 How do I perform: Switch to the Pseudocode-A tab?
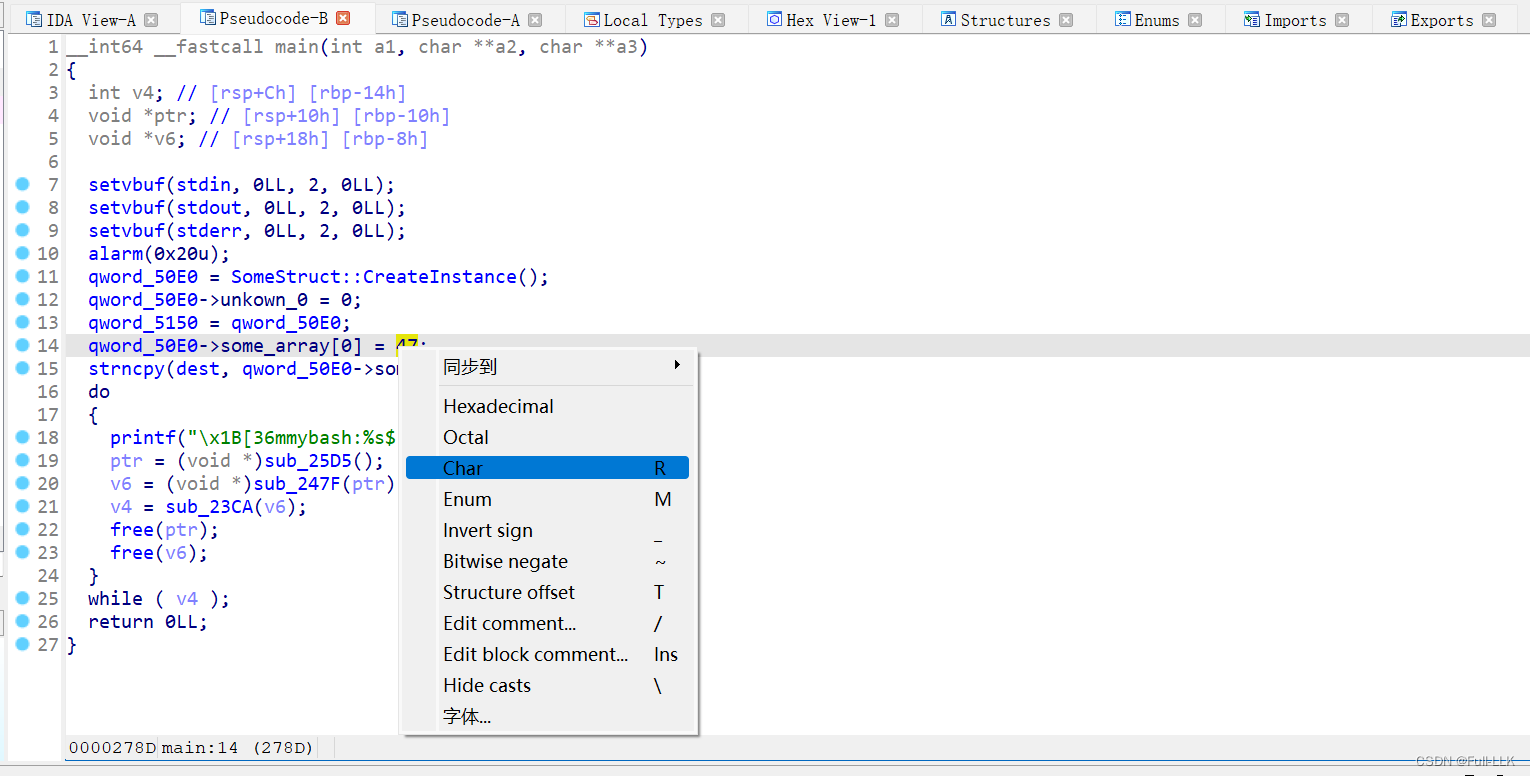point(465,20)
